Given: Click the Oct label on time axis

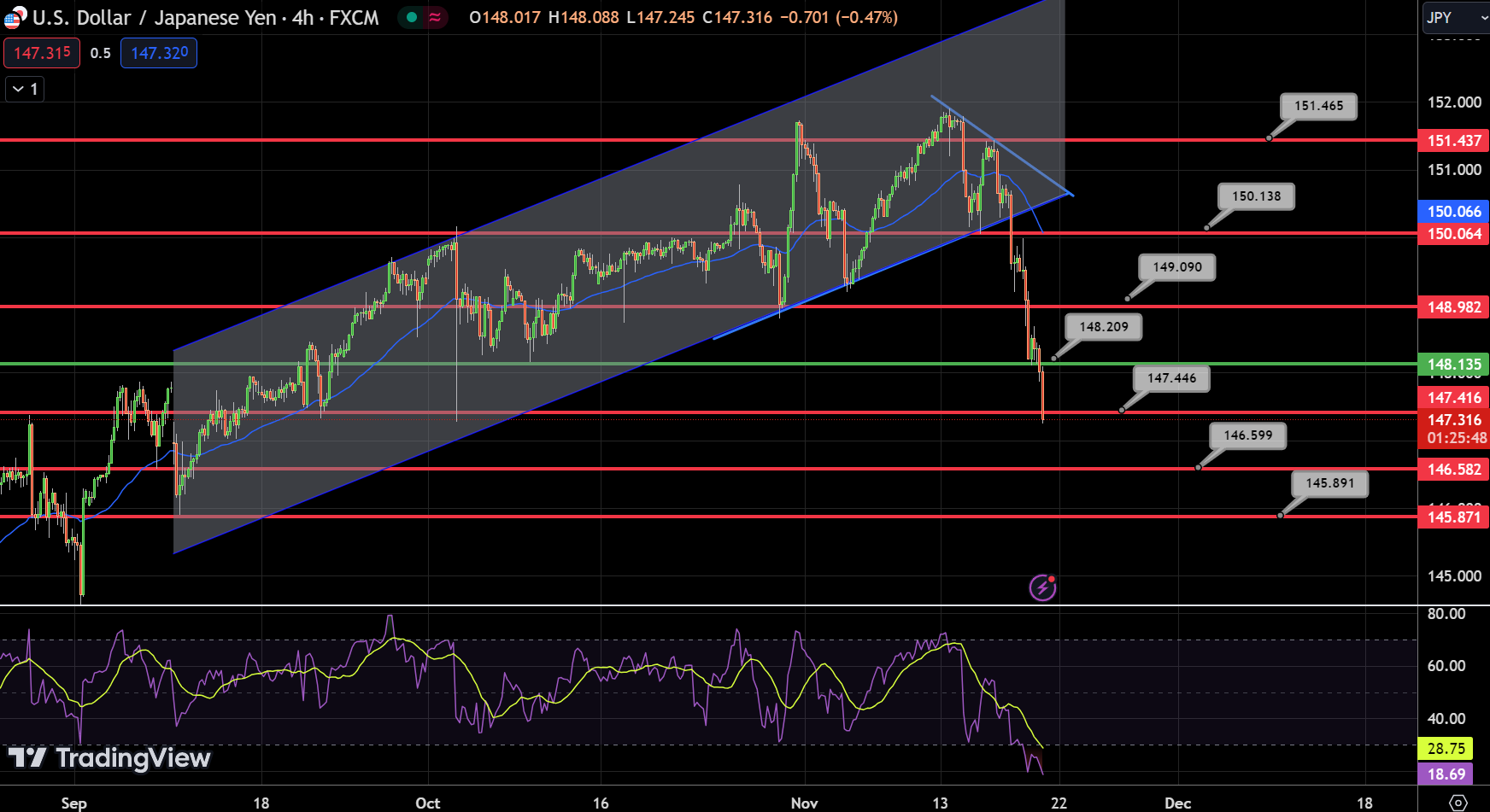Looking at the screenshot, I should 427,803.
